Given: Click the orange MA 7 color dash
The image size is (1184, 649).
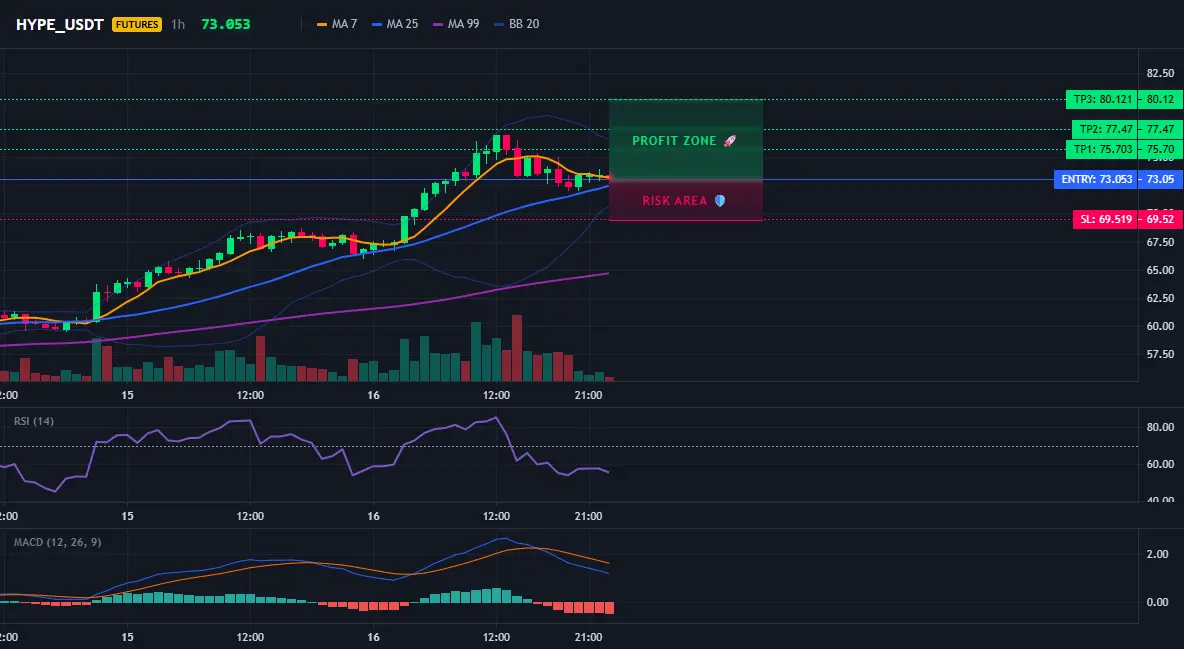Looking at the screenshot, I should (322, 24).
